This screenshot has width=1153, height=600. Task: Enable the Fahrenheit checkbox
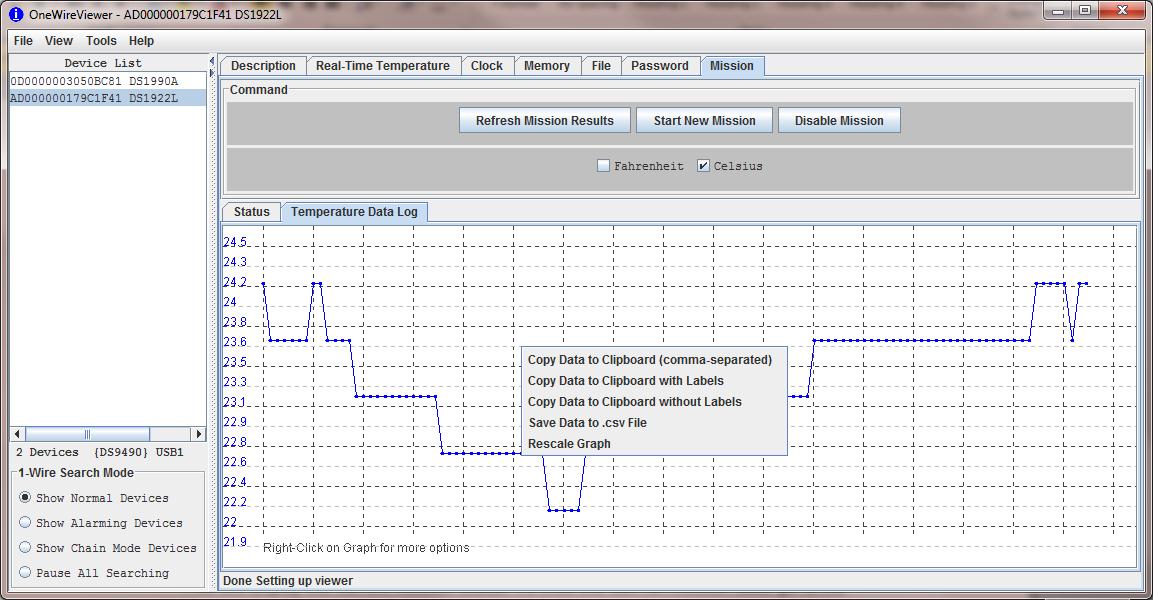pos(603,166)
